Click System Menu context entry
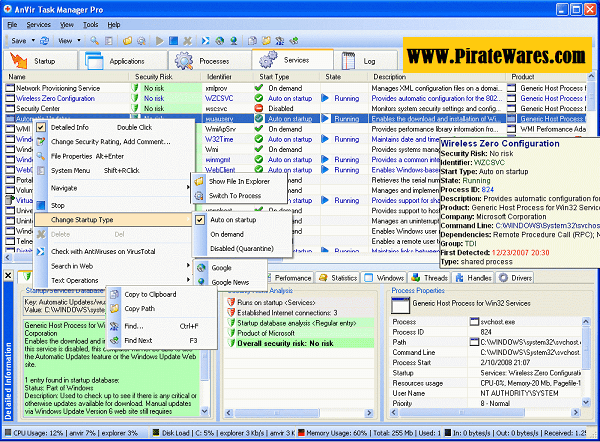 click(x=113, y=170)
